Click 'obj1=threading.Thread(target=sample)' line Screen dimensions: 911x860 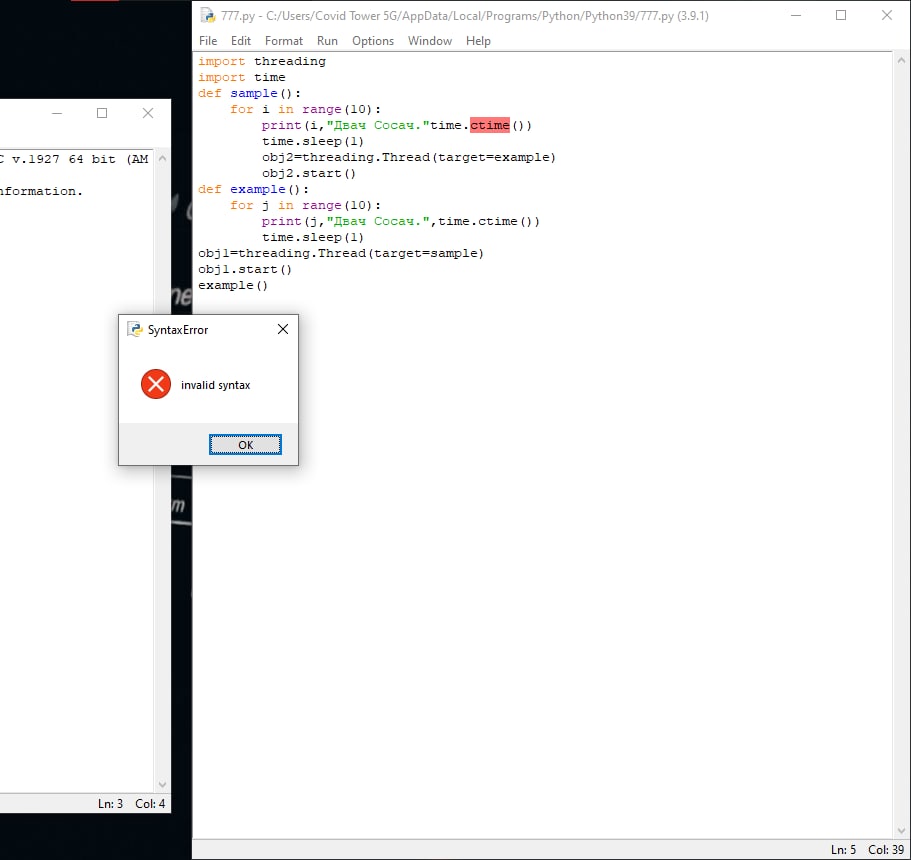pyautogui.click(x=341, y=253)
